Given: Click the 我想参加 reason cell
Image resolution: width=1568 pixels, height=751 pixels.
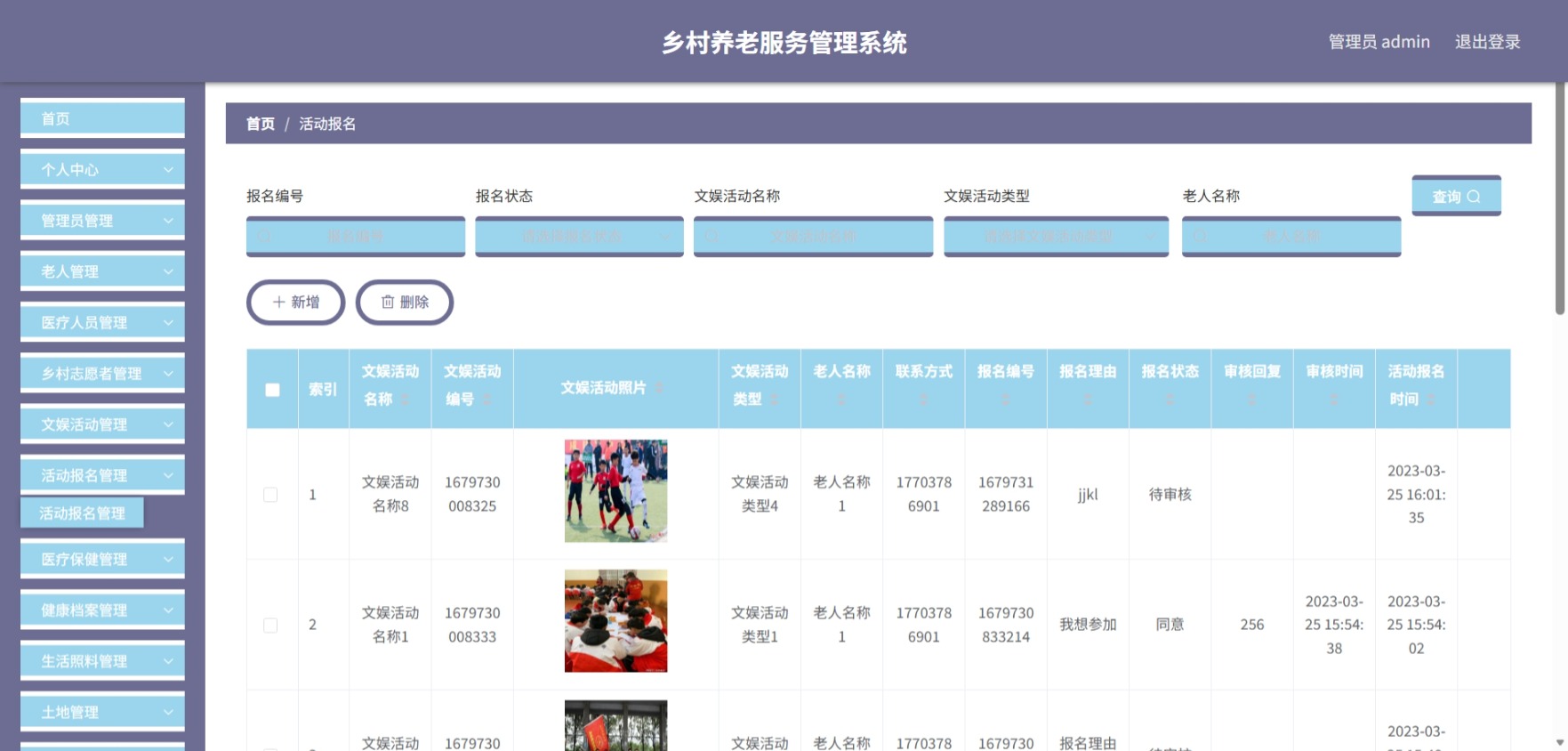Looking at the screenshot, I should pyautogui.click(x=1088, y=625).
